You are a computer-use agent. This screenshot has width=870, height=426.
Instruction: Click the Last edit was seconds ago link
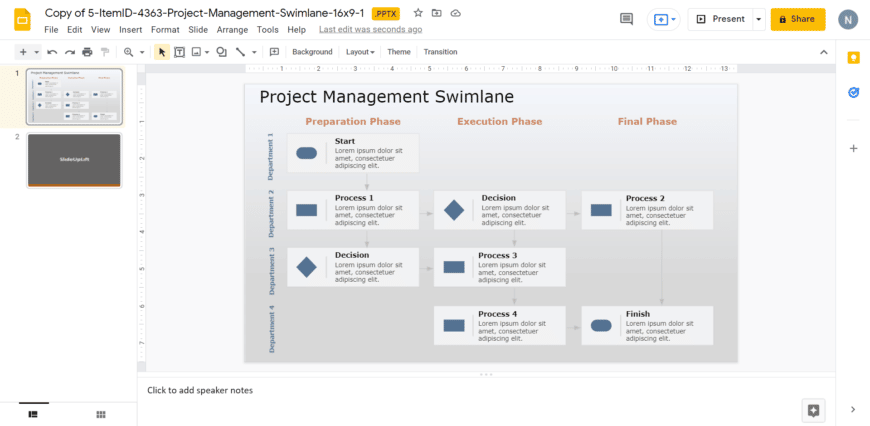tap(371, 29)
